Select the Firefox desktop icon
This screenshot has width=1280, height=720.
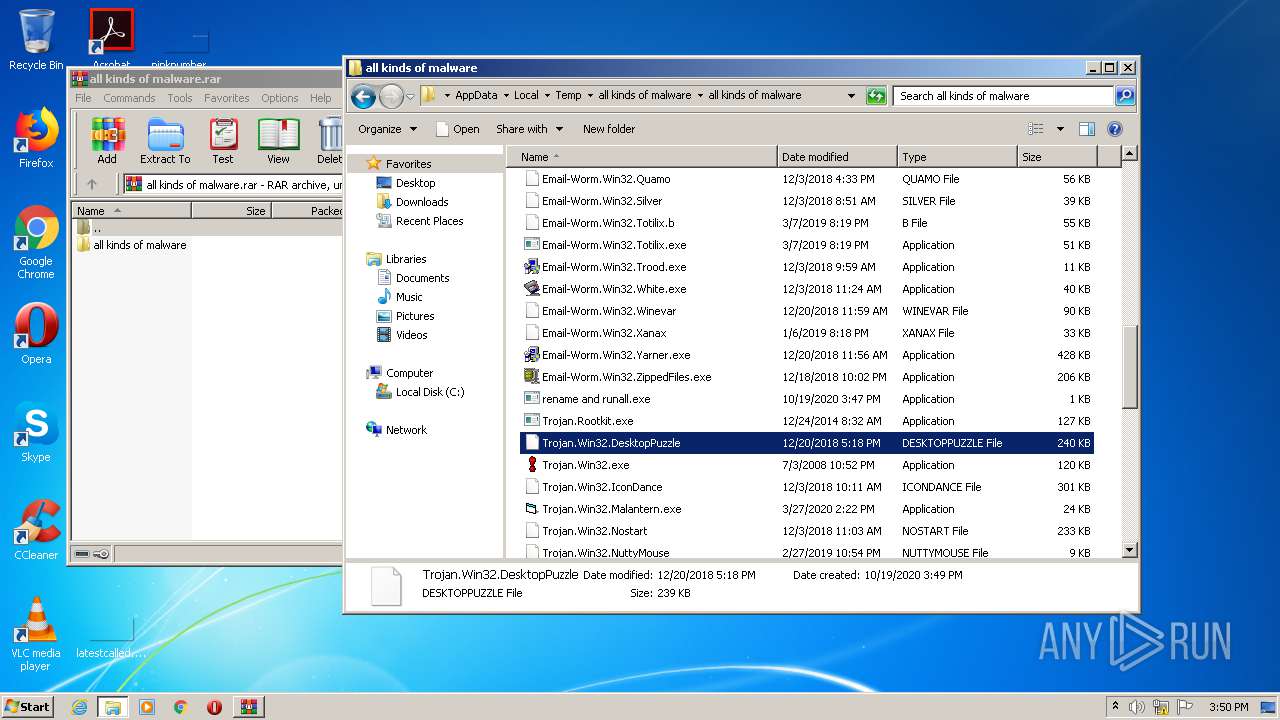(36, 138)
